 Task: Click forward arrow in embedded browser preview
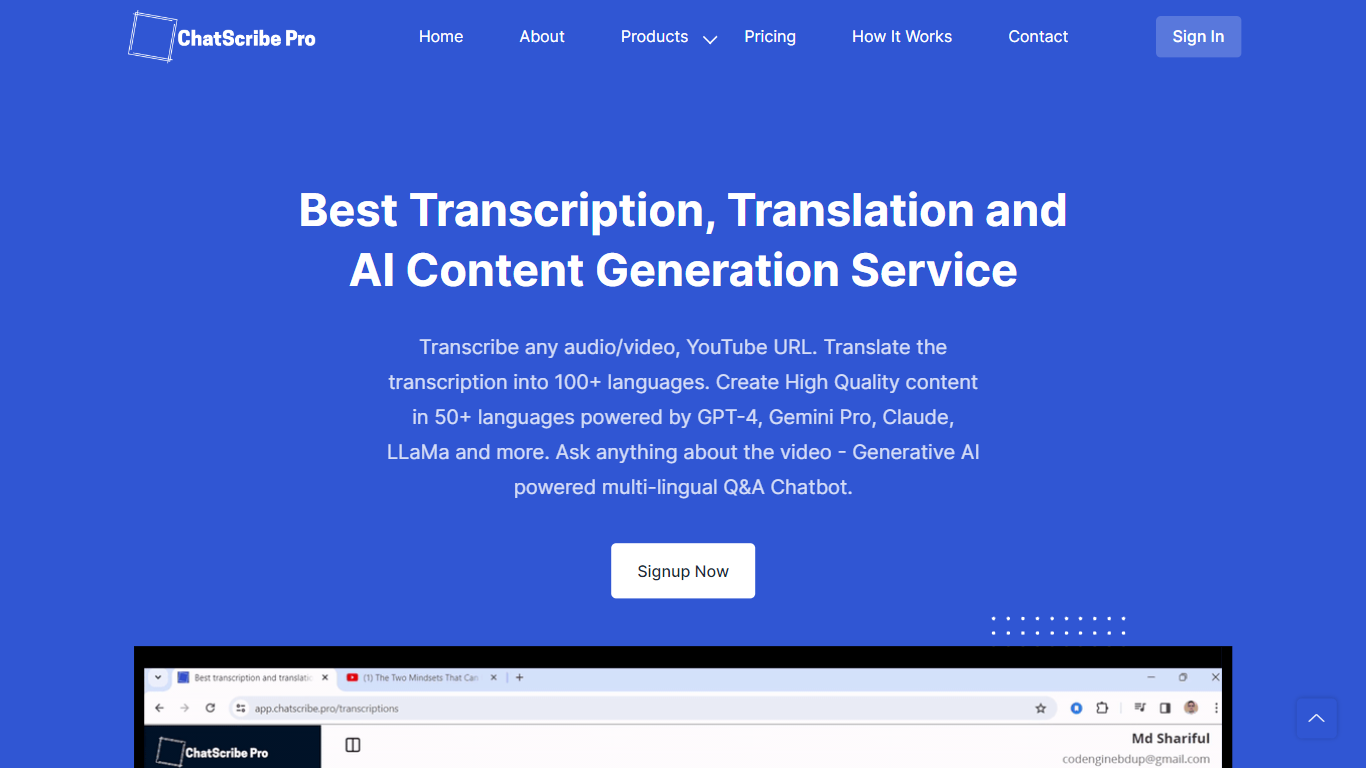coord(184,708)
